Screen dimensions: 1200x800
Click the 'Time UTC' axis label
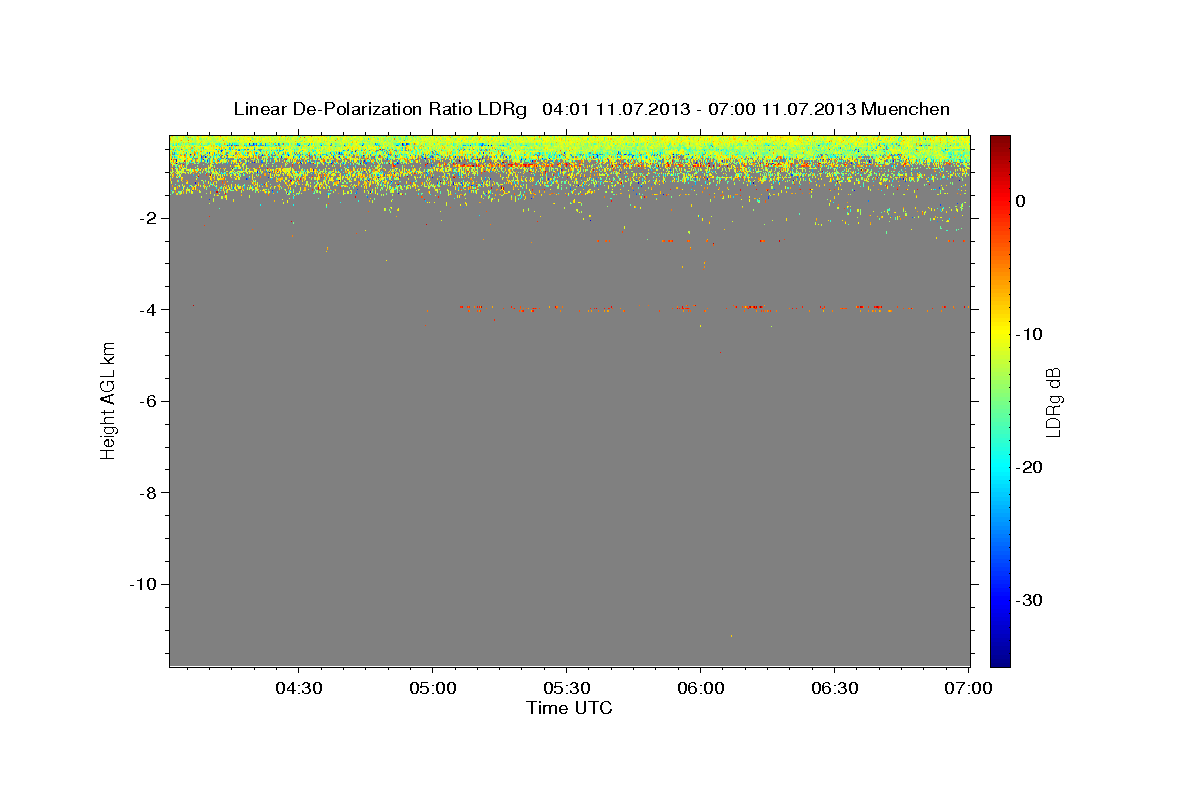click(x=569, y=708)
